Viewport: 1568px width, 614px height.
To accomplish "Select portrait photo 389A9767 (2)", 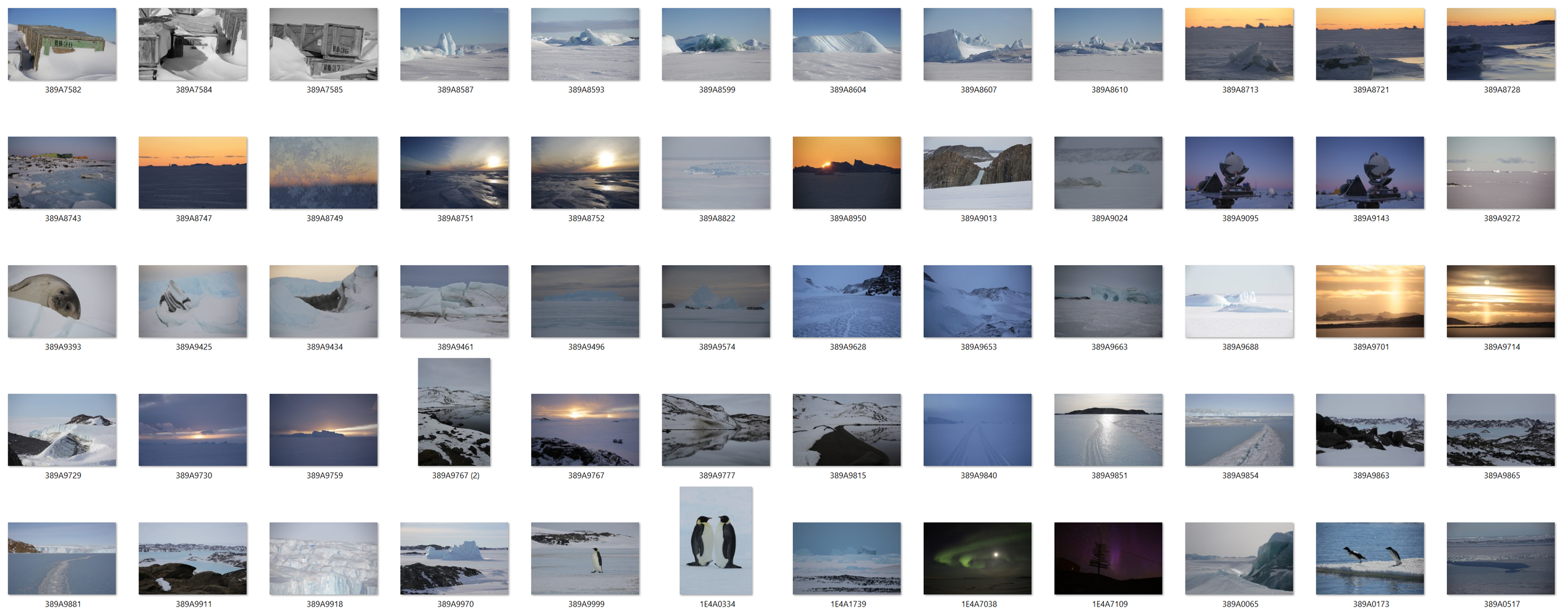I will (454, 412).
